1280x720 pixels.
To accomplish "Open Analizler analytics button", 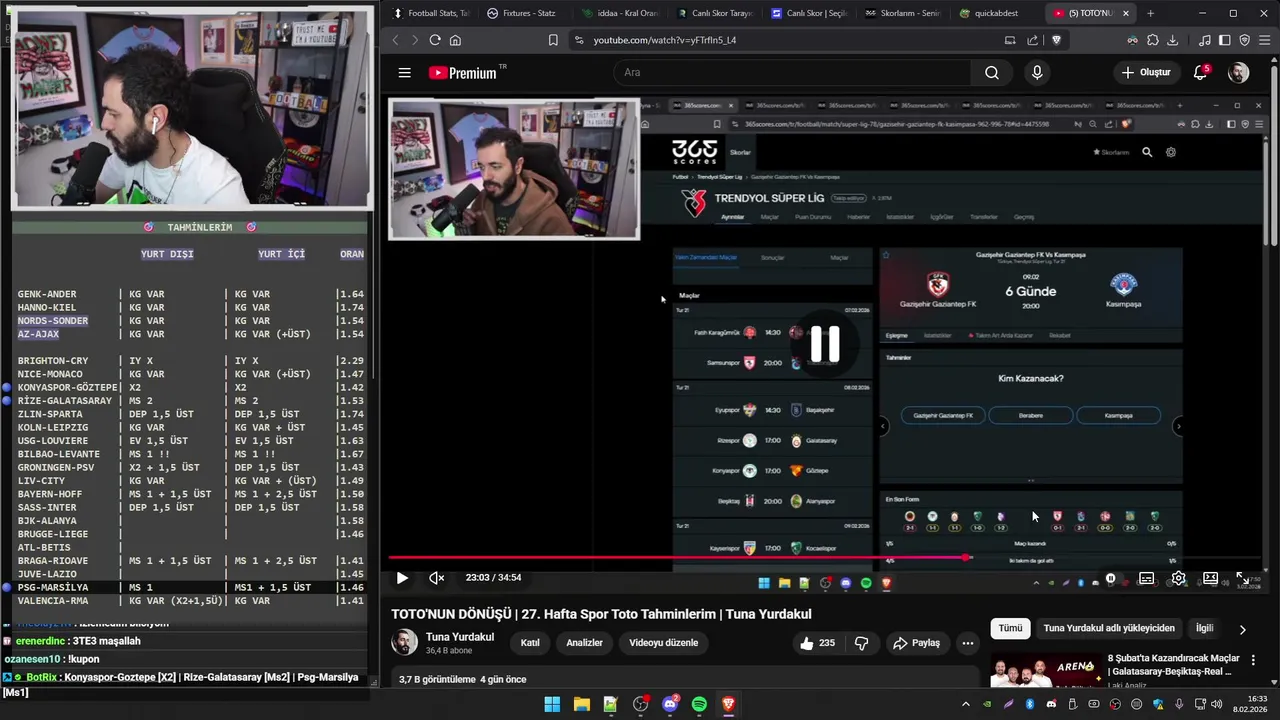I will click(584, 643).
